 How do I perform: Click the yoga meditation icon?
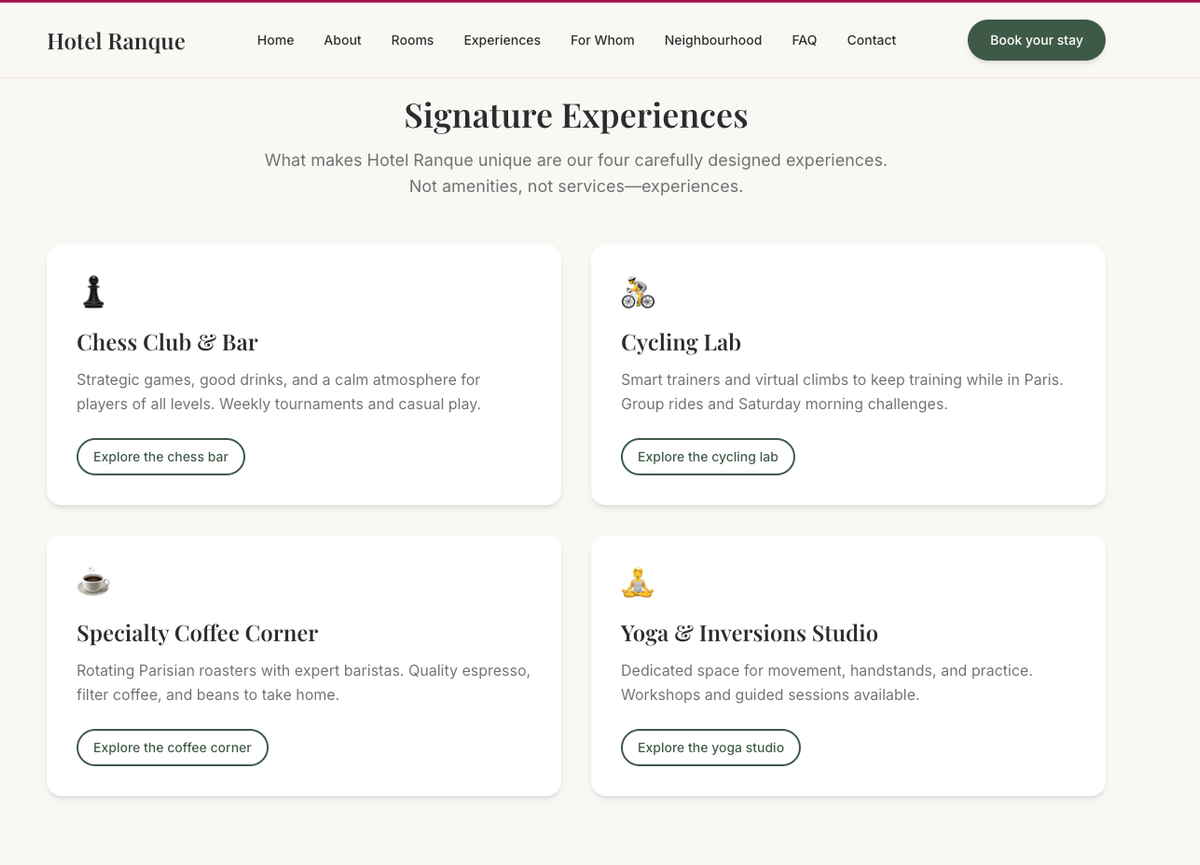(x=637, y=581)
